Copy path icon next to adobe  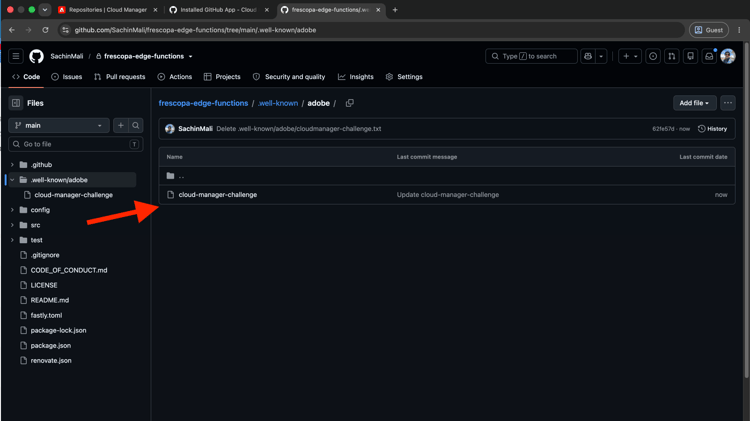[350, 103]
